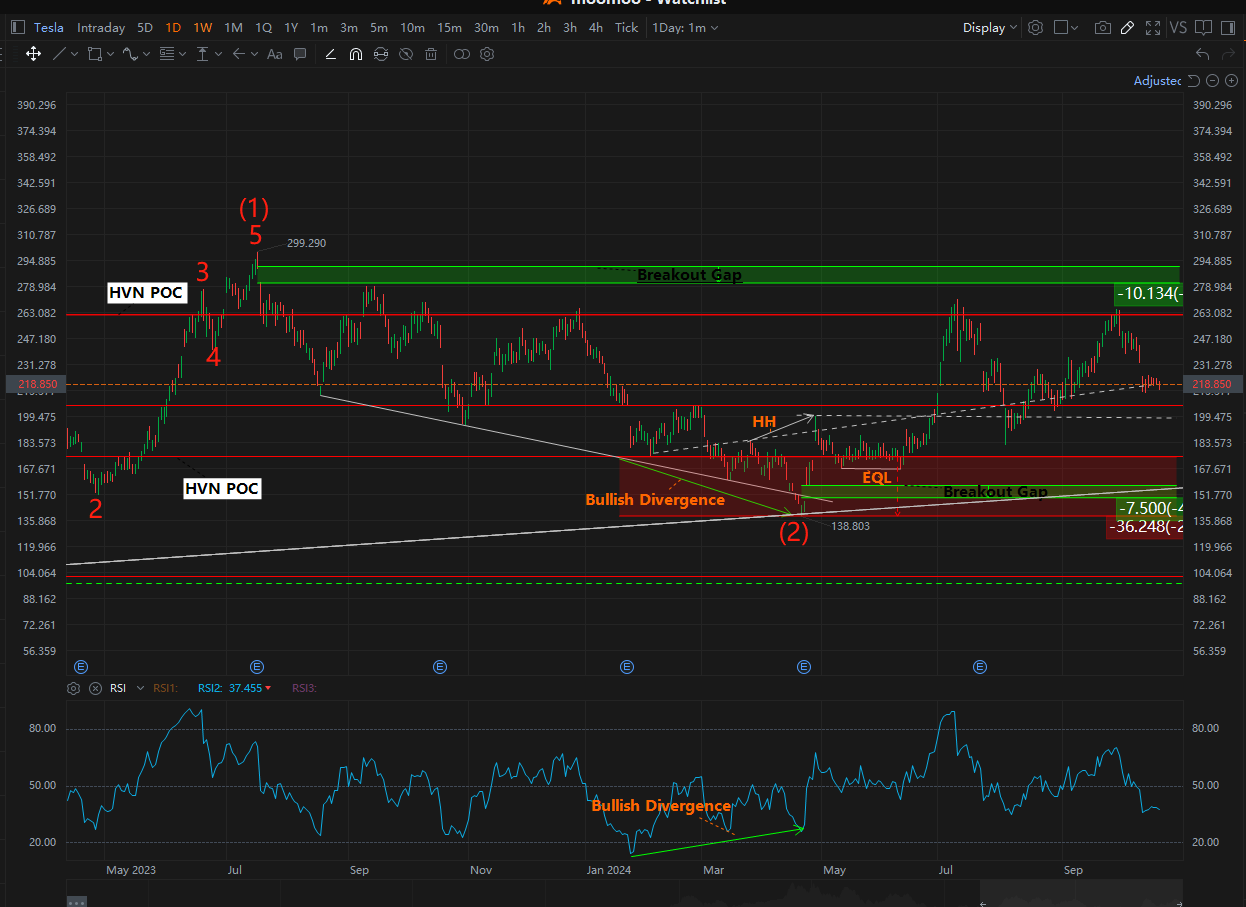Undo the last drawing action
This screenshot has width=1246, height=907.
[x=1202, y=54]
